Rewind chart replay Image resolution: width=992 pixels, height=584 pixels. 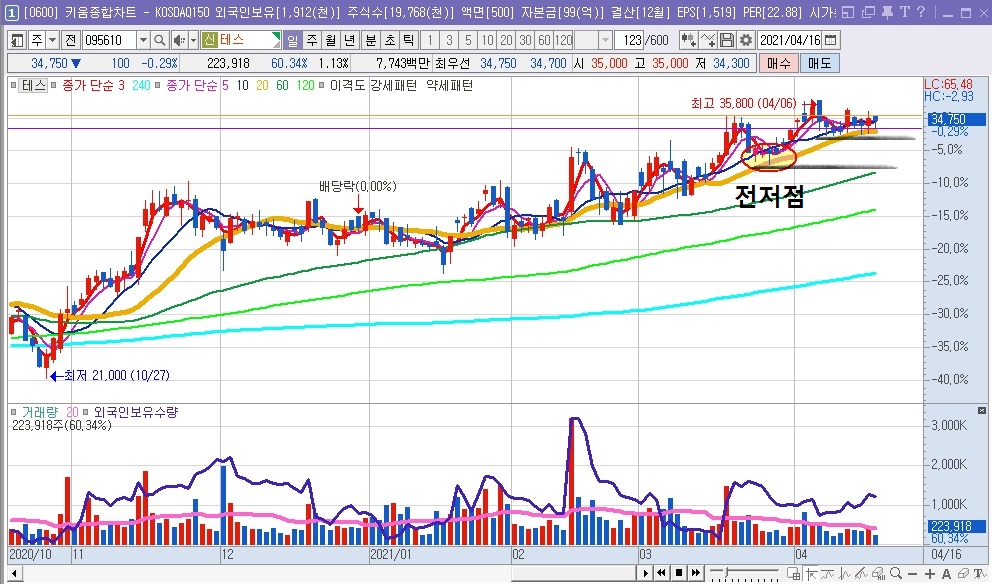(662, 573)
